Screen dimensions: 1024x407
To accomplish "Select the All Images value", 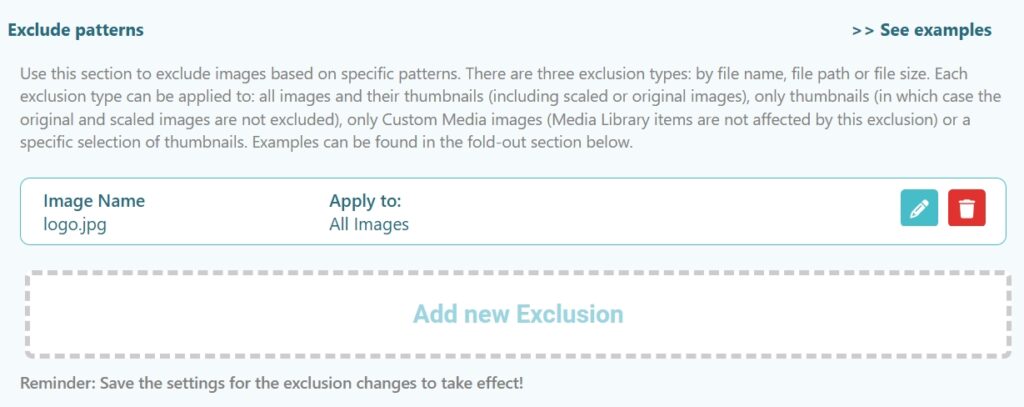I will click(x=369, y=224).
